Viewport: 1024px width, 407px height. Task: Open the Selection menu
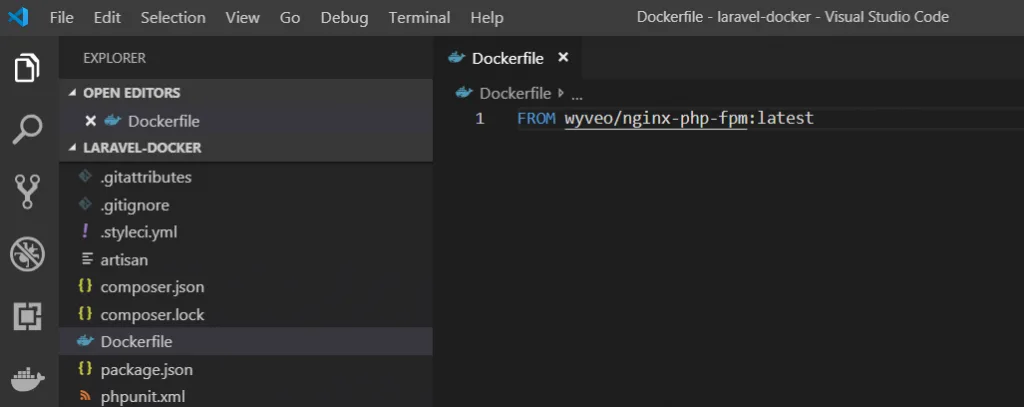(x=174, y=18)
